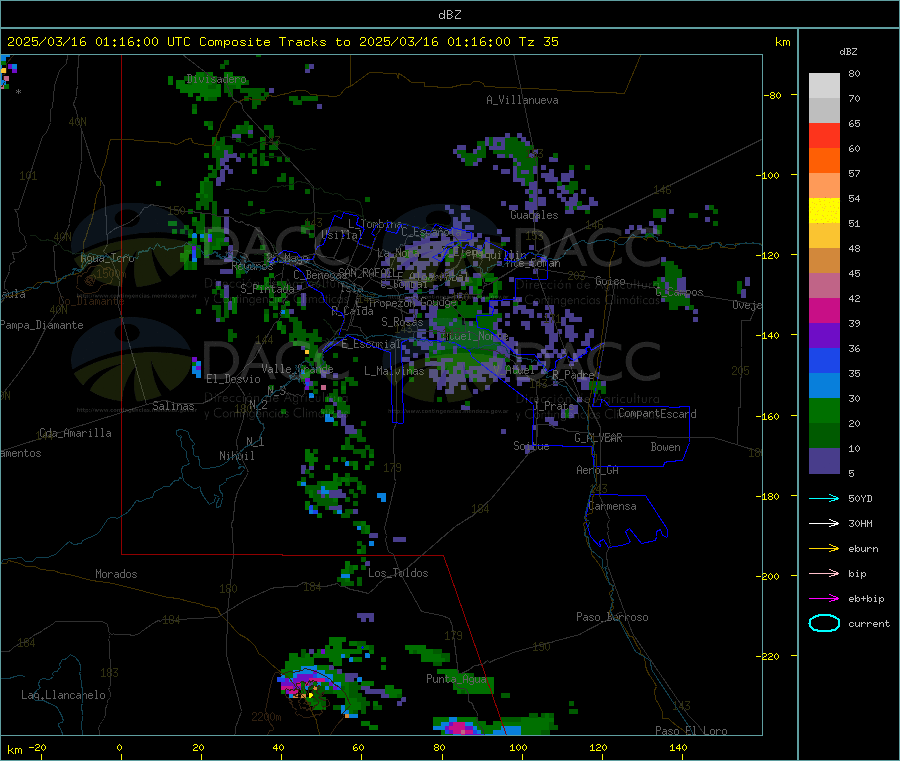Click the L_Malvinas map label
The height and width of the screenshot is (761, 900).
tap(394, 371)
